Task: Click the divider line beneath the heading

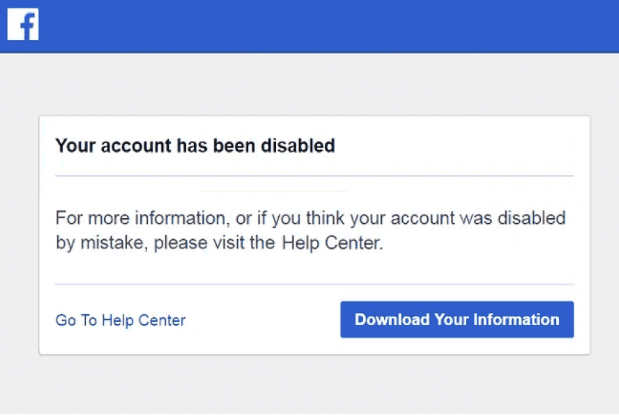Action: pyautogui.click(x=314, y=176)
